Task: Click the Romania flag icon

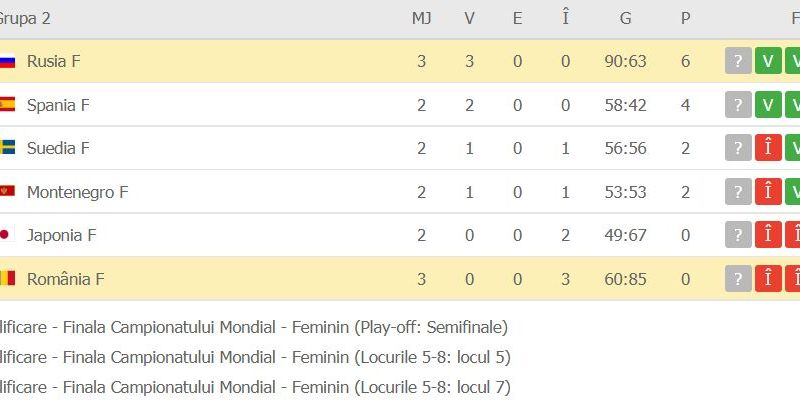Action: 7,279
